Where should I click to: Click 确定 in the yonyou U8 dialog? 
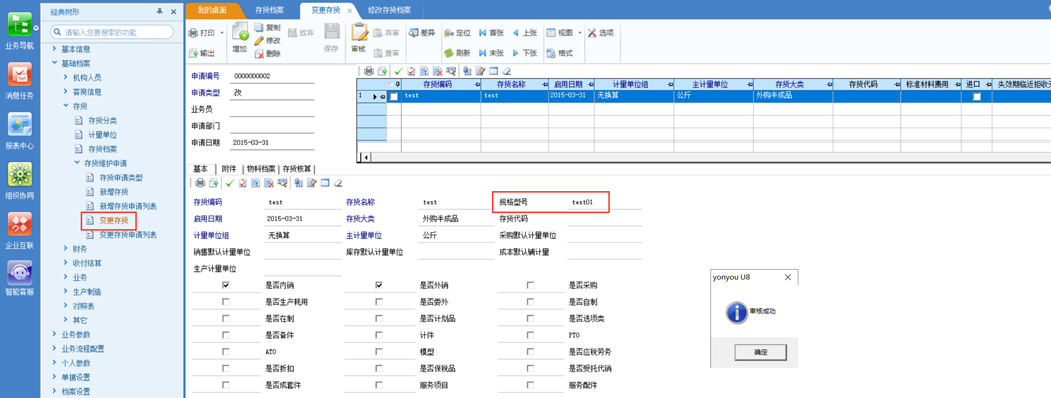coord(760,352)
